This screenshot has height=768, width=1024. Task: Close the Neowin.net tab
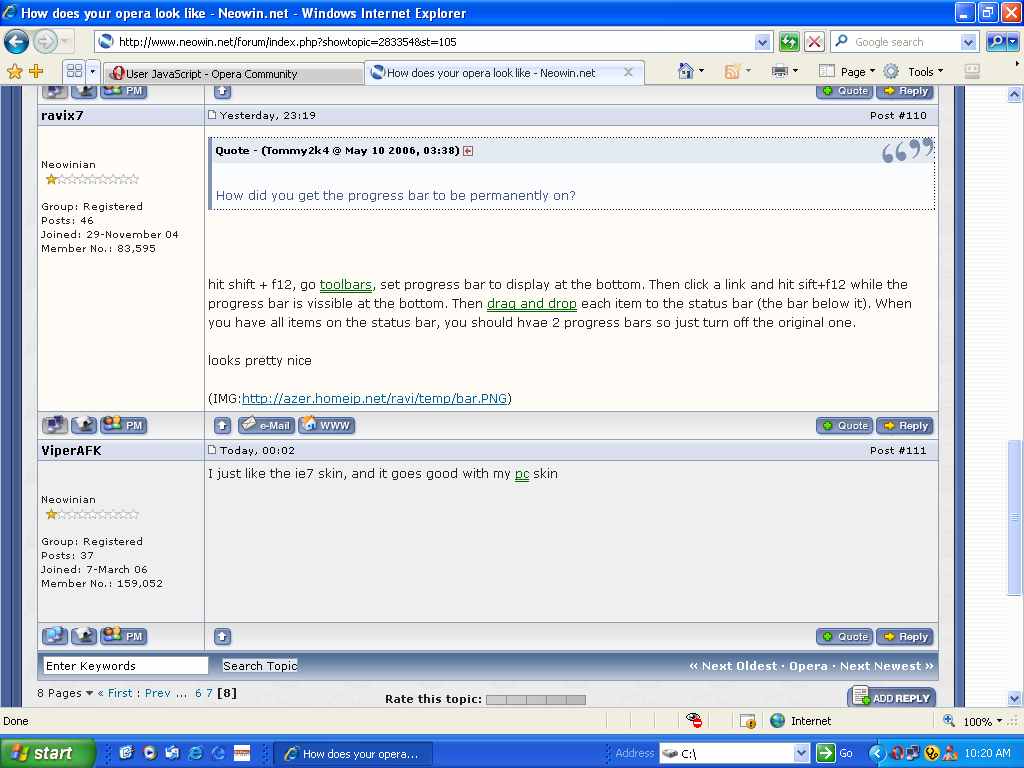click(628, 72)
